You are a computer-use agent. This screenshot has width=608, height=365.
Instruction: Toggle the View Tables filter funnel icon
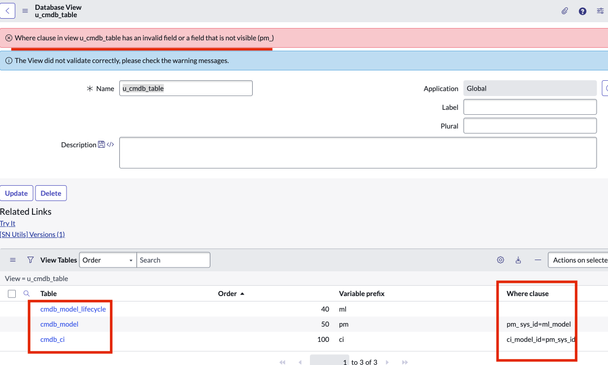coord(30,260)
